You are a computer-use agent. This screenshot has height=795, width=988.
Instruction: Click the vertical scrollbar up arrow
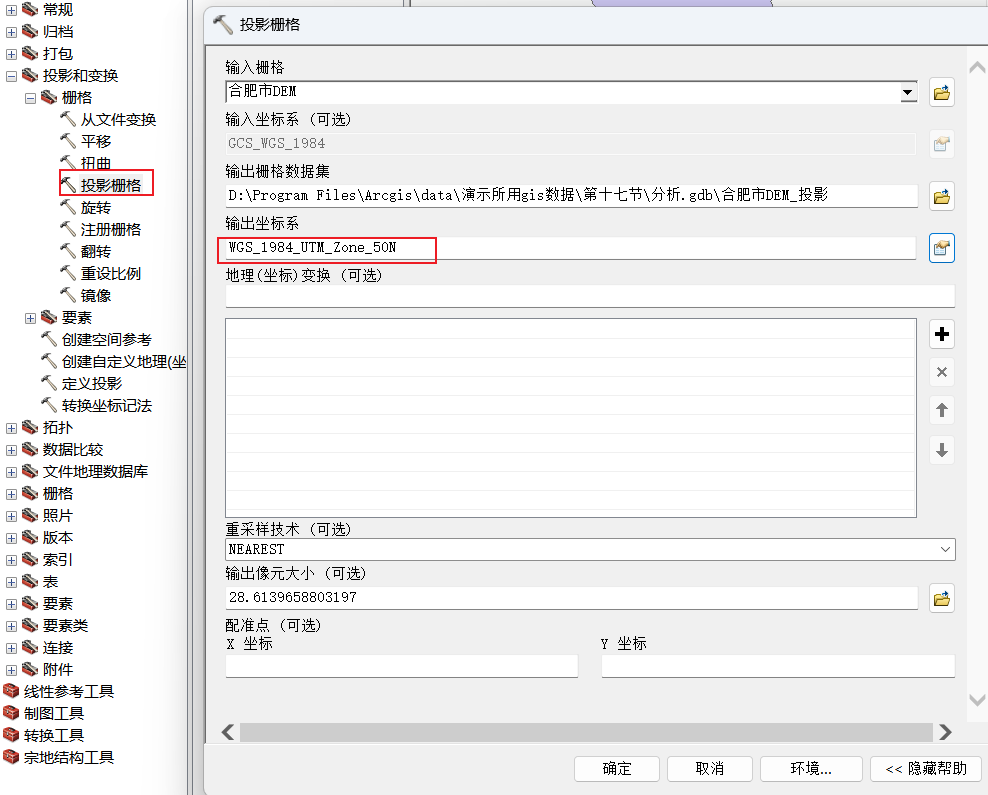tap(977, 67)
